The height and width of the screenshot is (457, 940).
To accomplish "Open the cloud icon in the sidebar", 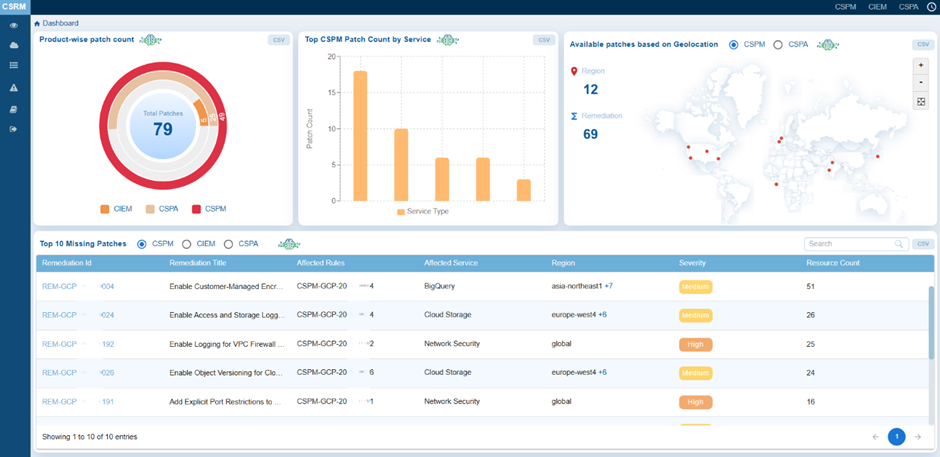I will (14, 45).
